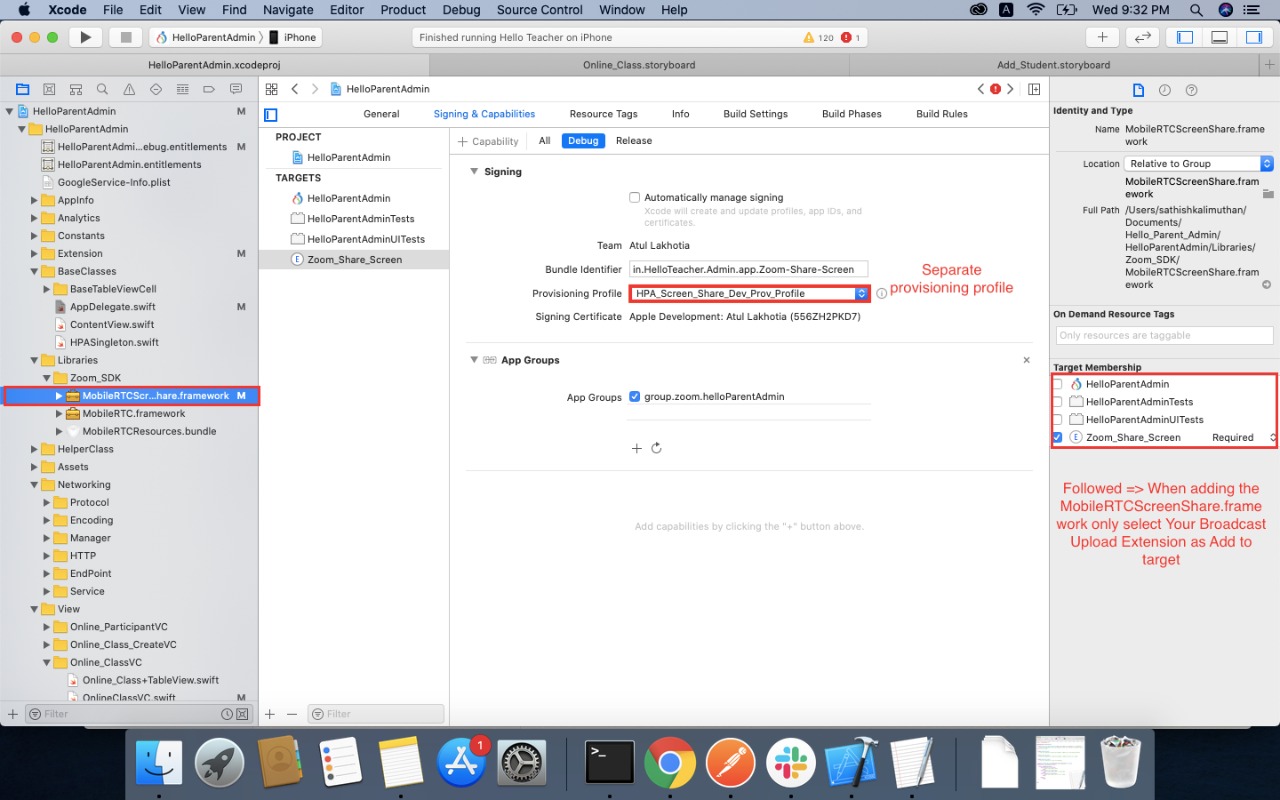This screenshot has height=800, width=1280.
Task: Open the code review button in toolbar
Action: point(1141,37)
